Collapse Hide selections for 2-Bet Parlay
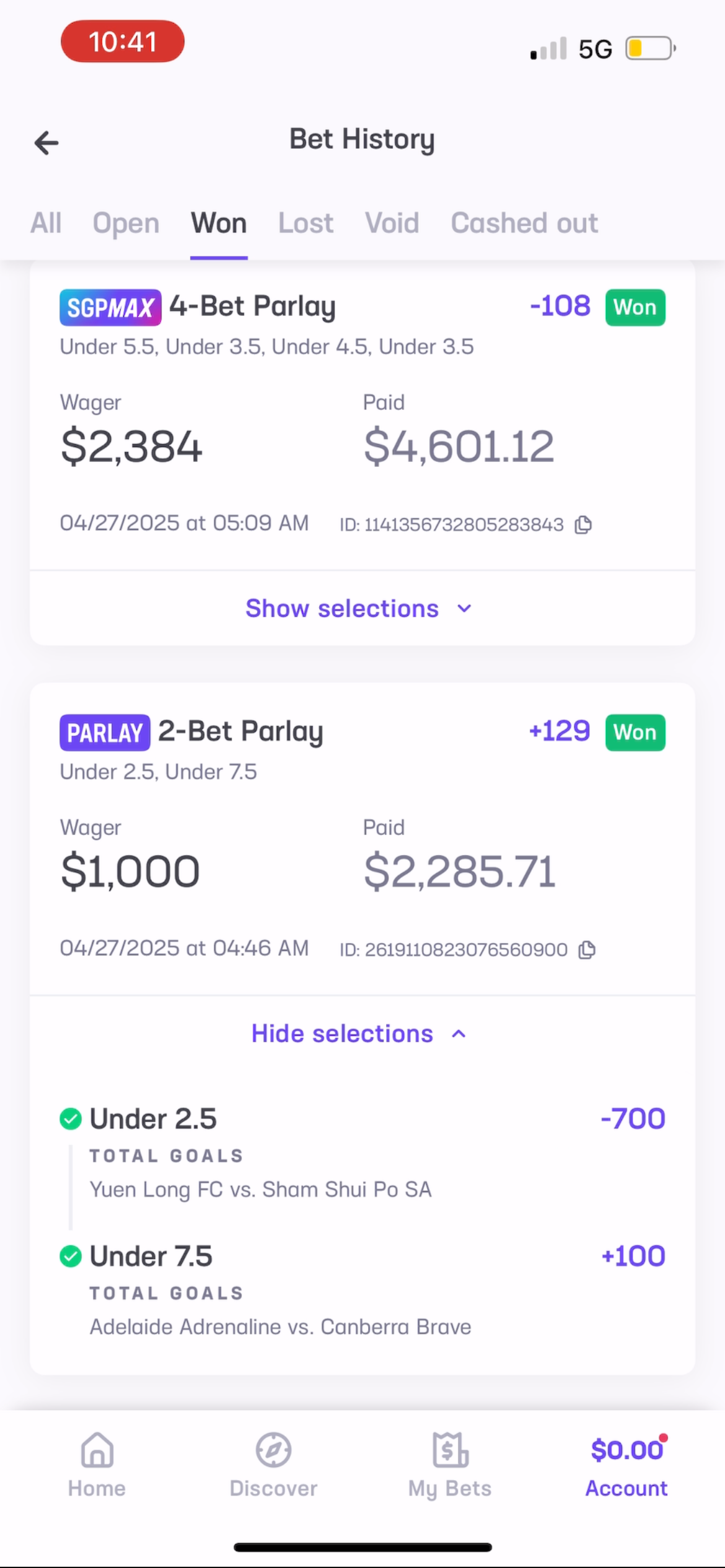Viewport: 725px width, 1568px height. pos(359,1034)
